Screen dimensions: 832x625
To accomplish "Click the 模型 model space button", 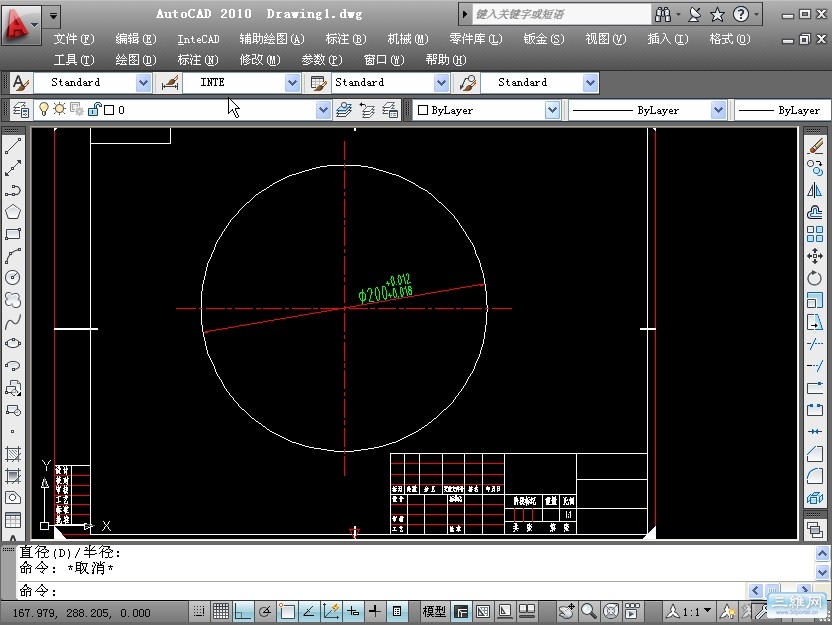I will pyautogui.click(x=434, y=612).
